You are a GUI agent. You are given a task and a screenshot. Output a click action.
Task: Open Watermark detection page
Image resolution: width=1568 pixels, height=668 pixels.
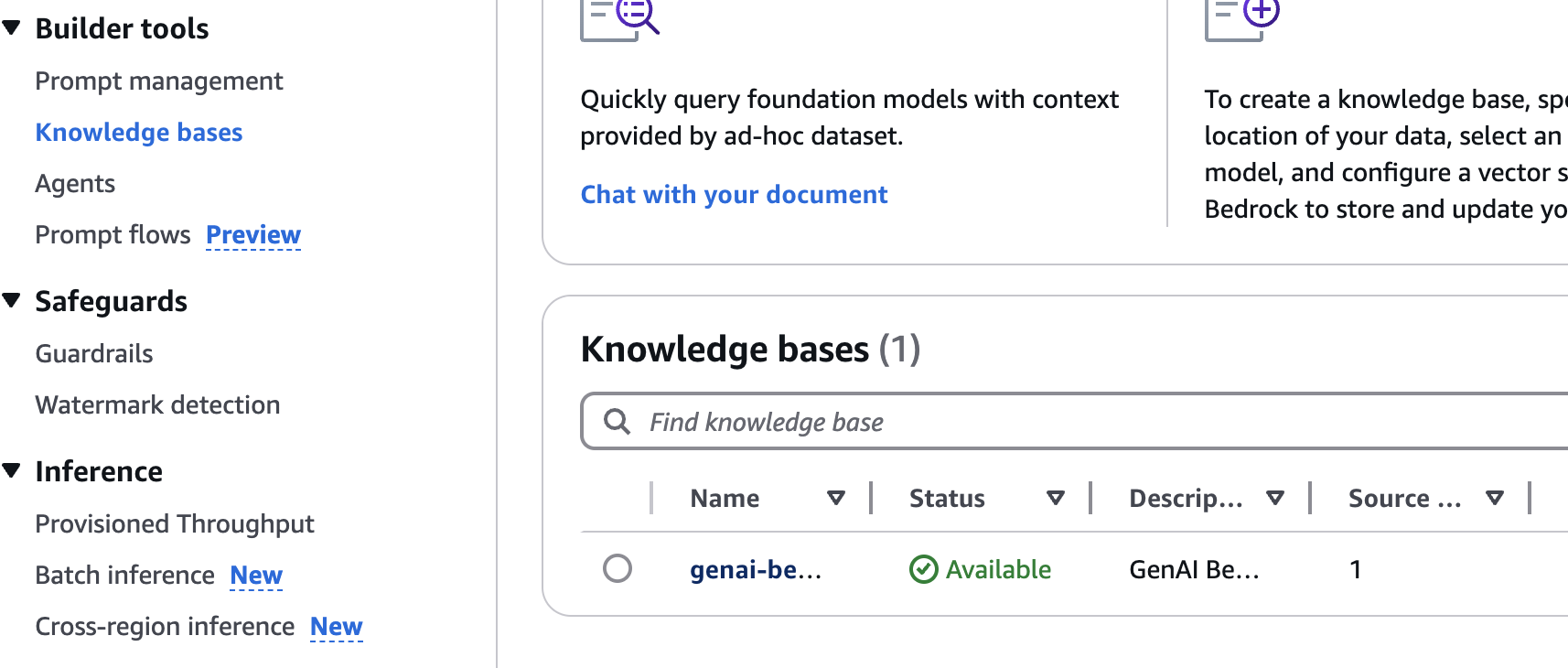[x=157, y=404]
